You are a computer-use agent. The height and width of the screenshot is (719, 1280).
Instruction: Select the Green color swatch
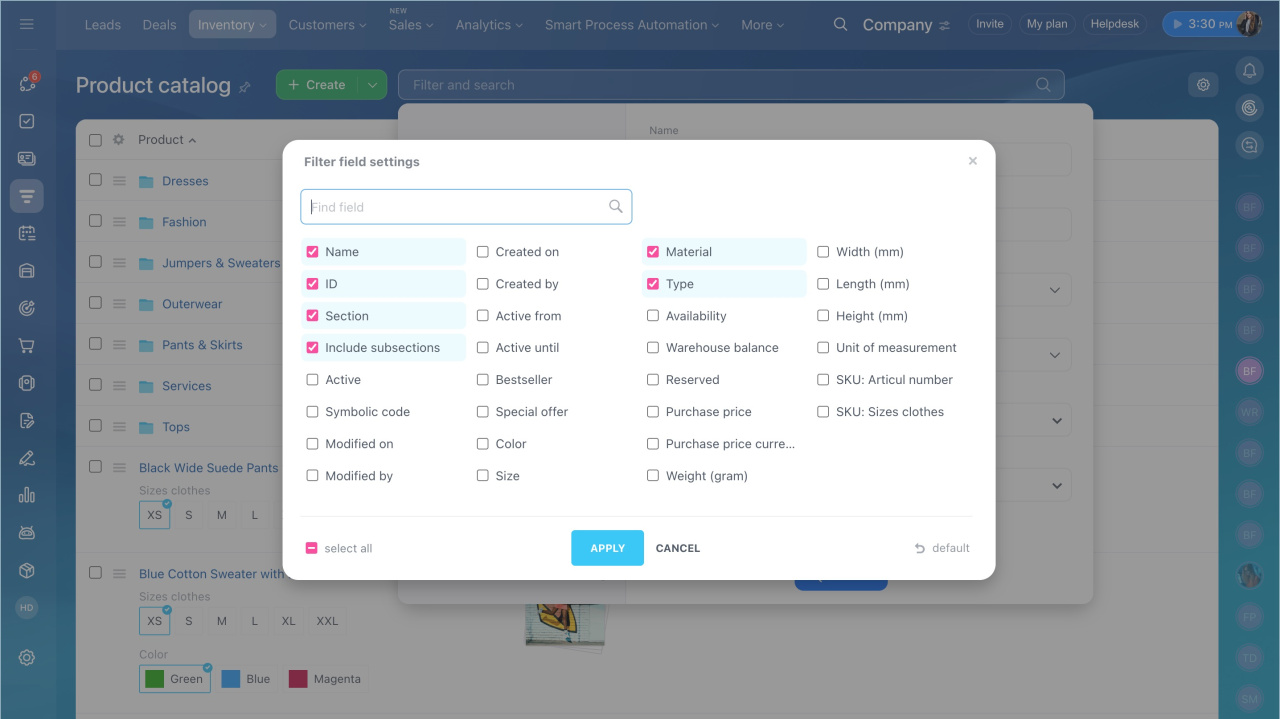[174, 679]
